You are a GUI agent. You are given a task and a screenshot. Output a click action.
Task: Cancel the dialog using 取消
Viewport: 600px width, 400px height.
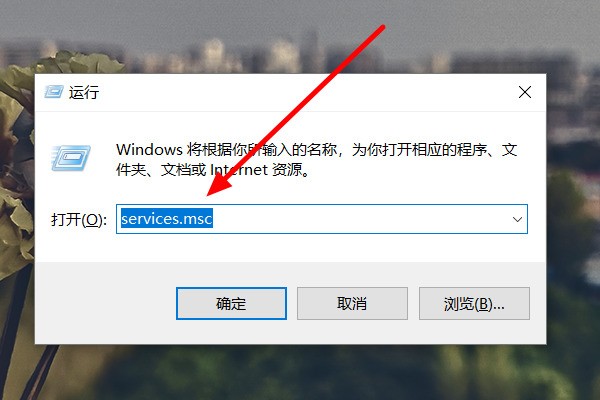click(x=352, y=304)
